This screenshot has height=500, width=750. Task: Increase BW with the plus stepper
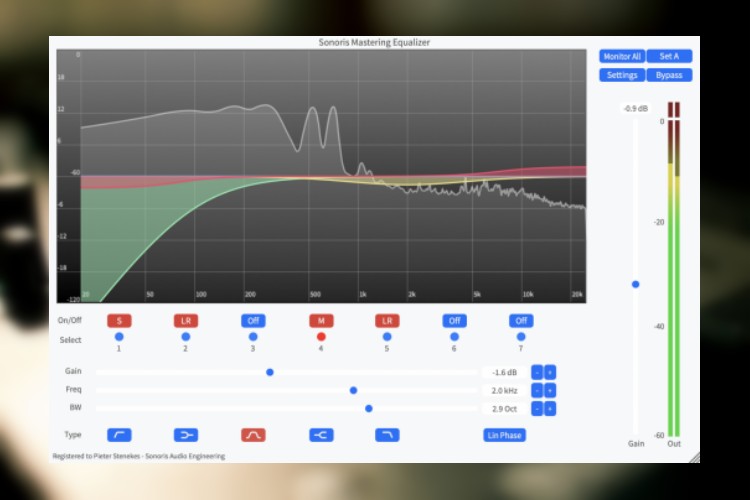pos(550,409)
